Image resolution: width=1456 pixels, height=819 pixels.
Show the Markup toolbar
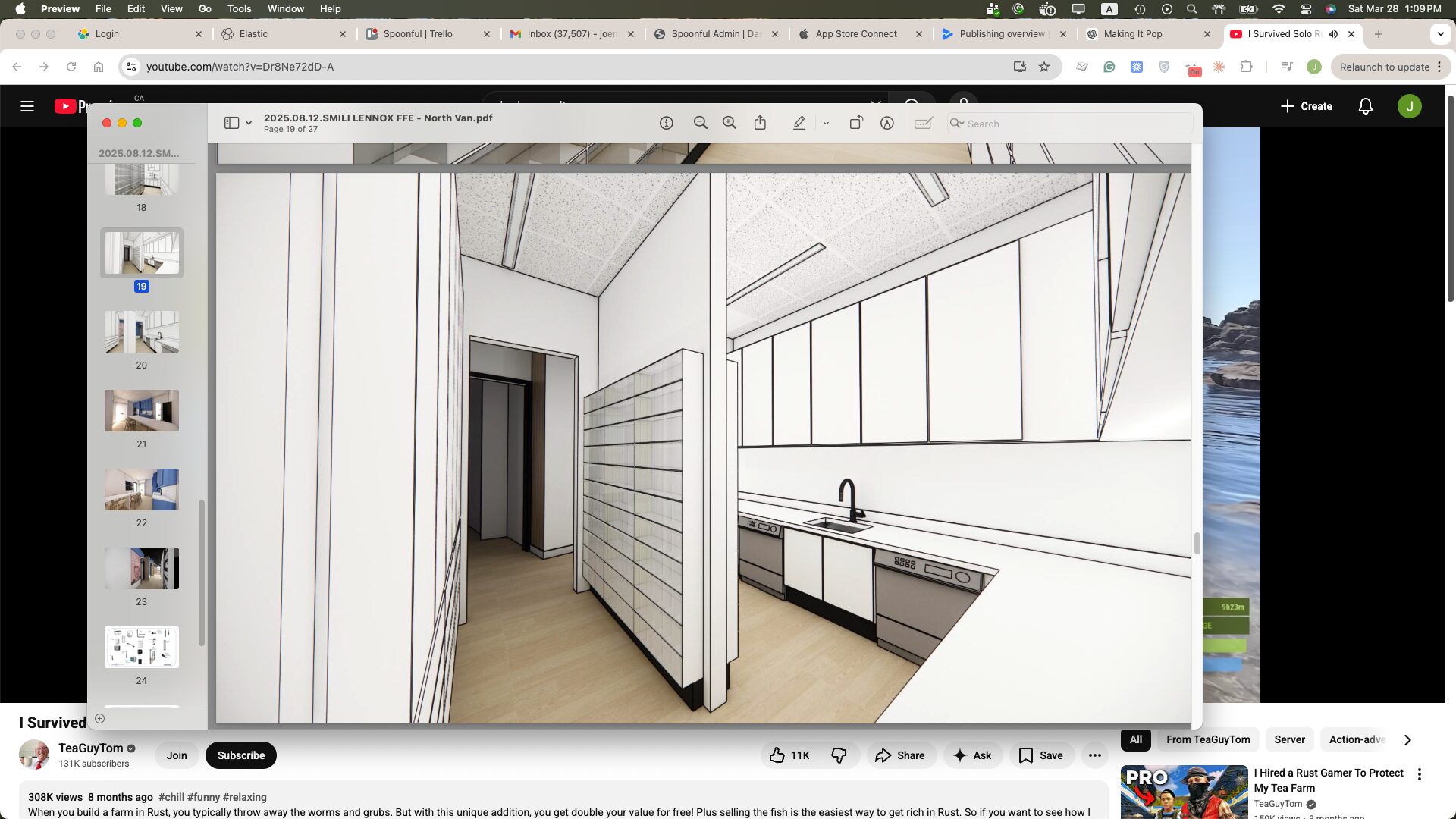click(886, 123)
